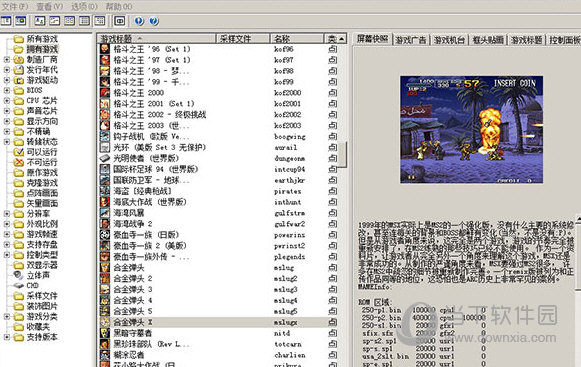This screenshot has height=367, width=581.
Task: Expand the 显示方向 tree node
Action: pos(7,121)
